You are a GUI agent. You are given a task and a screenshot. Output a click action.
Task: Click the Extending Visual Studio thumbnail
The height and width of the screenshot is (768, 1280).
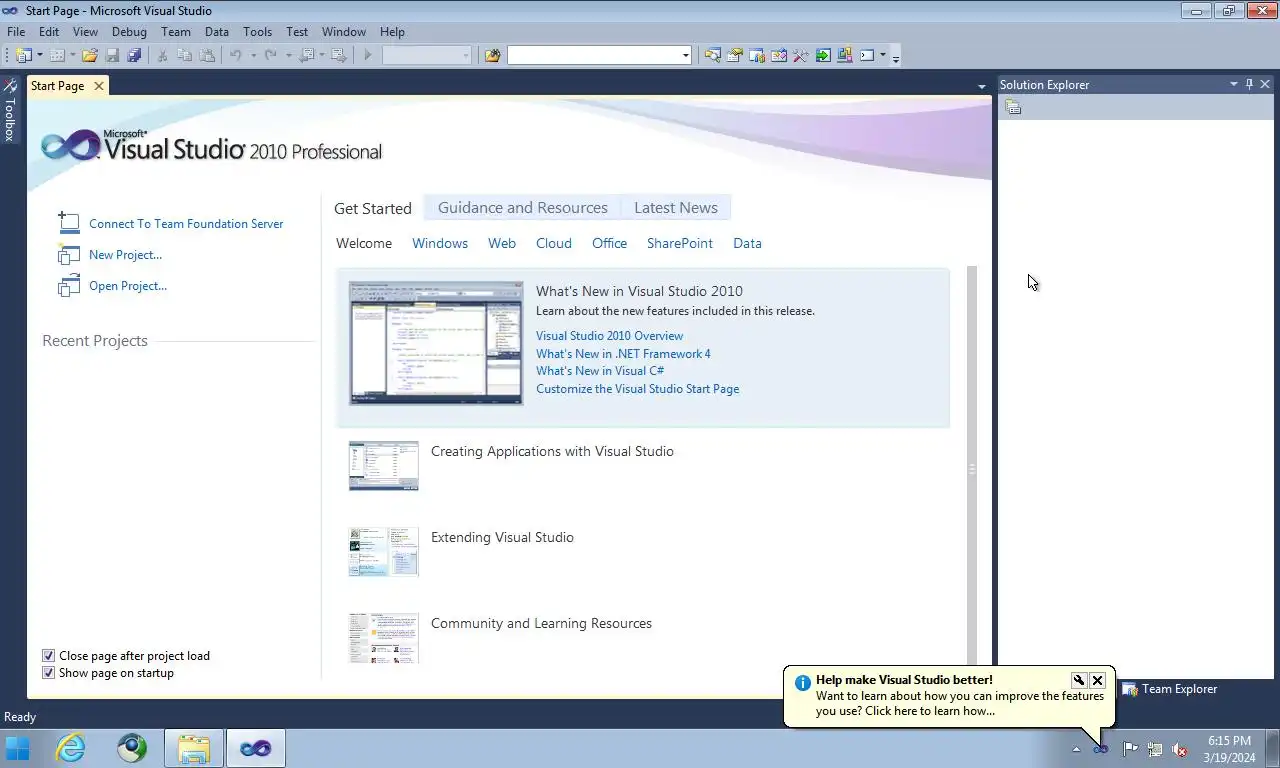[x=384, y=552]
